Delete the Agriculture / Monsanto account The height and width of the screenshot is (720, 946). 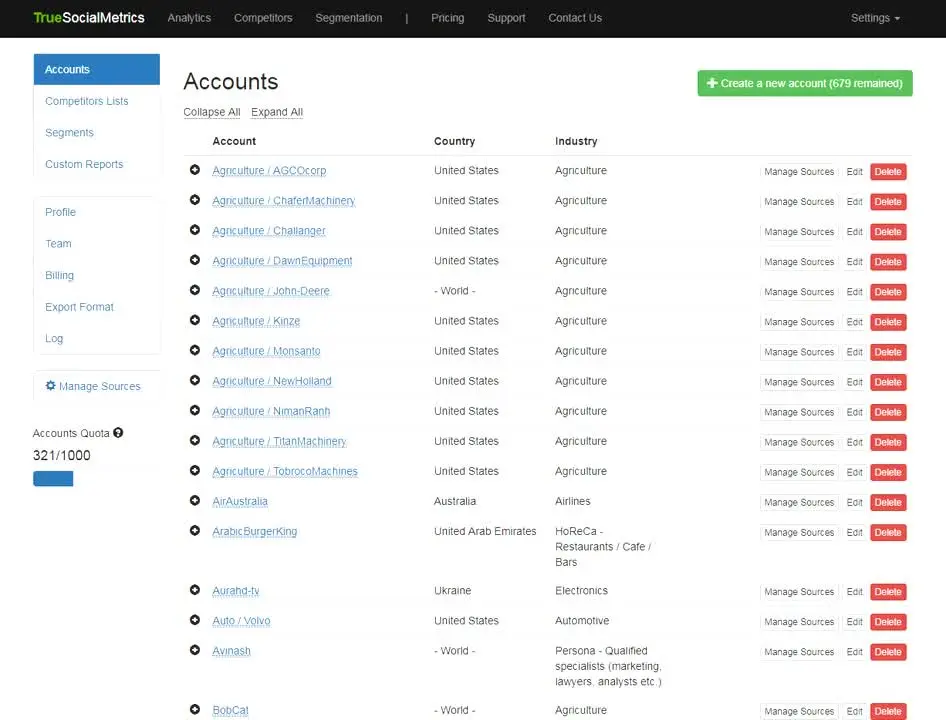(887, 352)
